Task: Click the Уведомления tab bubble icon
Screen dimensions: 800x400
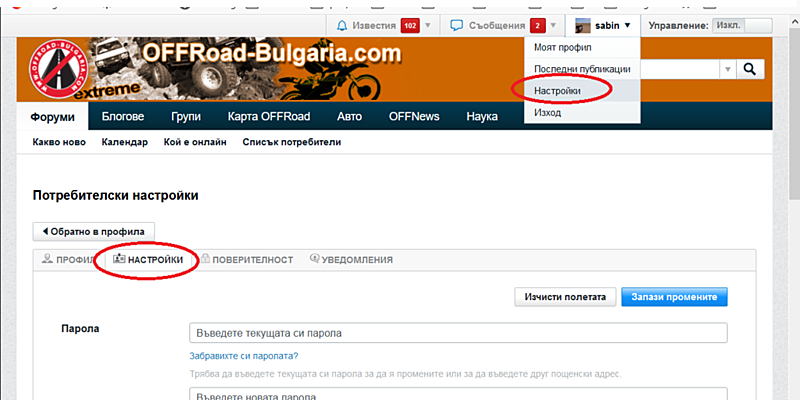Action: click(314, 259)
